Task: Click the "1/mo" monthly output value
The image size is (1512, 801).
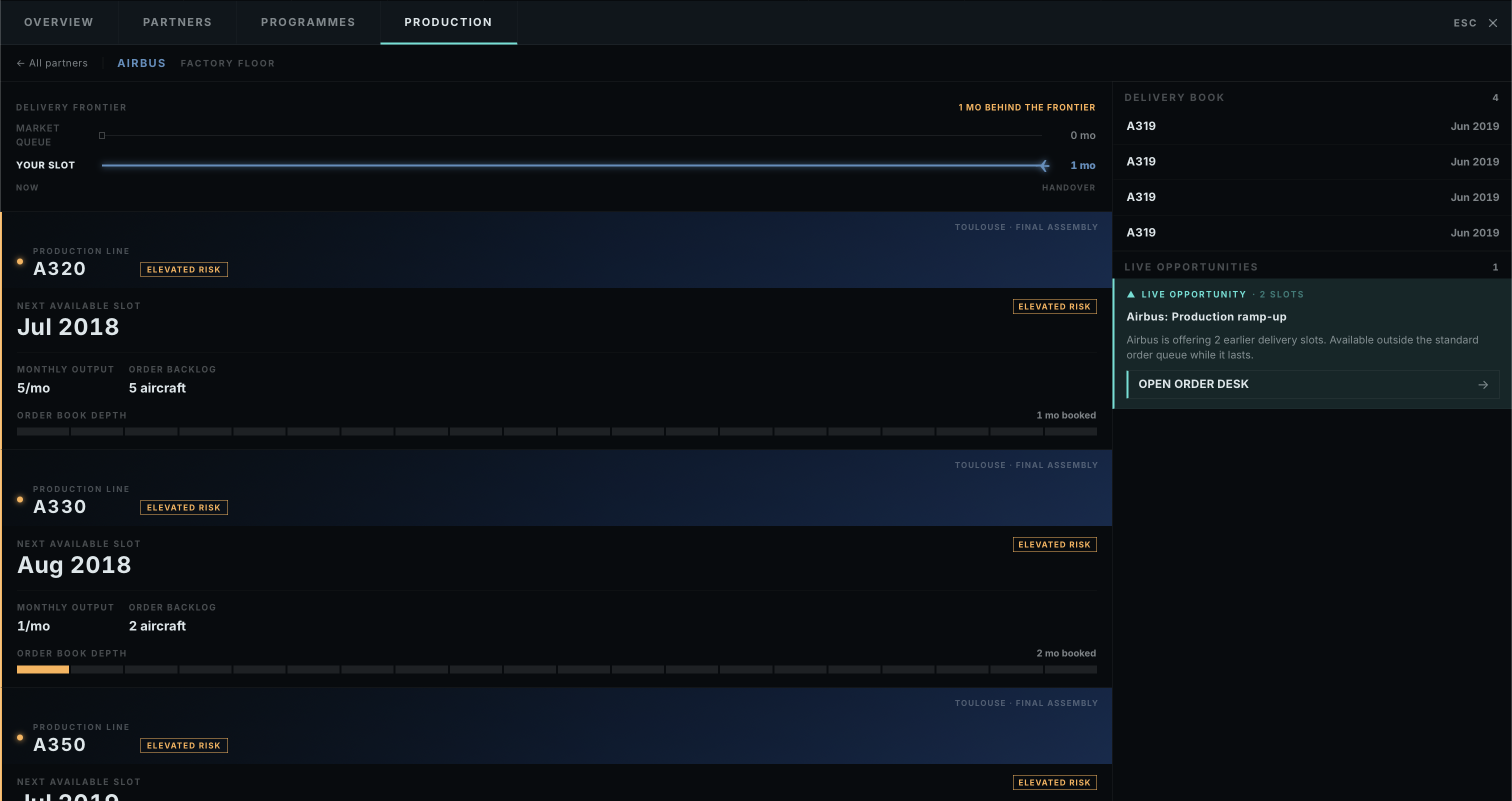Action: 33,626
